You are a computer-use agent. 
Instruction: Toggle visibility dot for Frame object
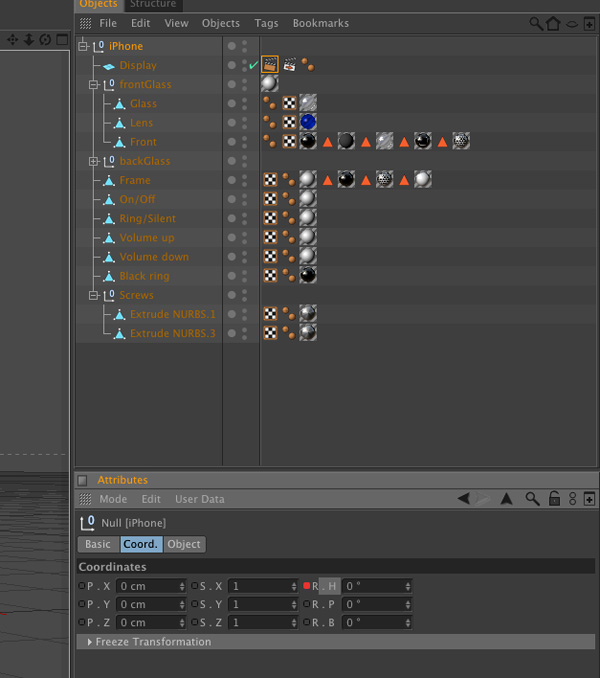pyautogui.click(x=232, y=180)
